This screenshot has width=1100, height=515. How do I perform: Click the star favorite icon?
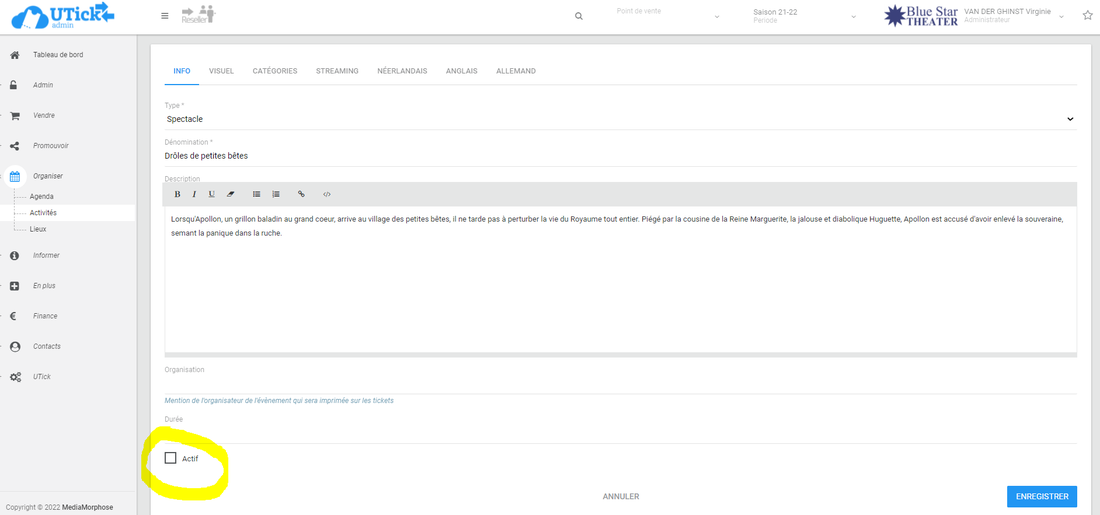click(x=1087, y=16)
